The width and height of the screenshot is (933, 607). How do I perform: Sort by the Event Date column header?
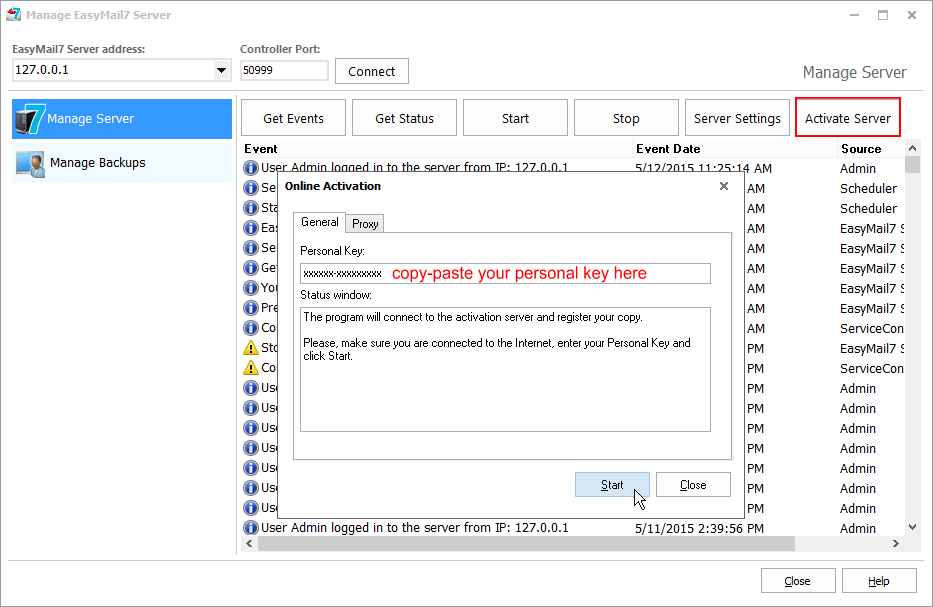point(734,149)
